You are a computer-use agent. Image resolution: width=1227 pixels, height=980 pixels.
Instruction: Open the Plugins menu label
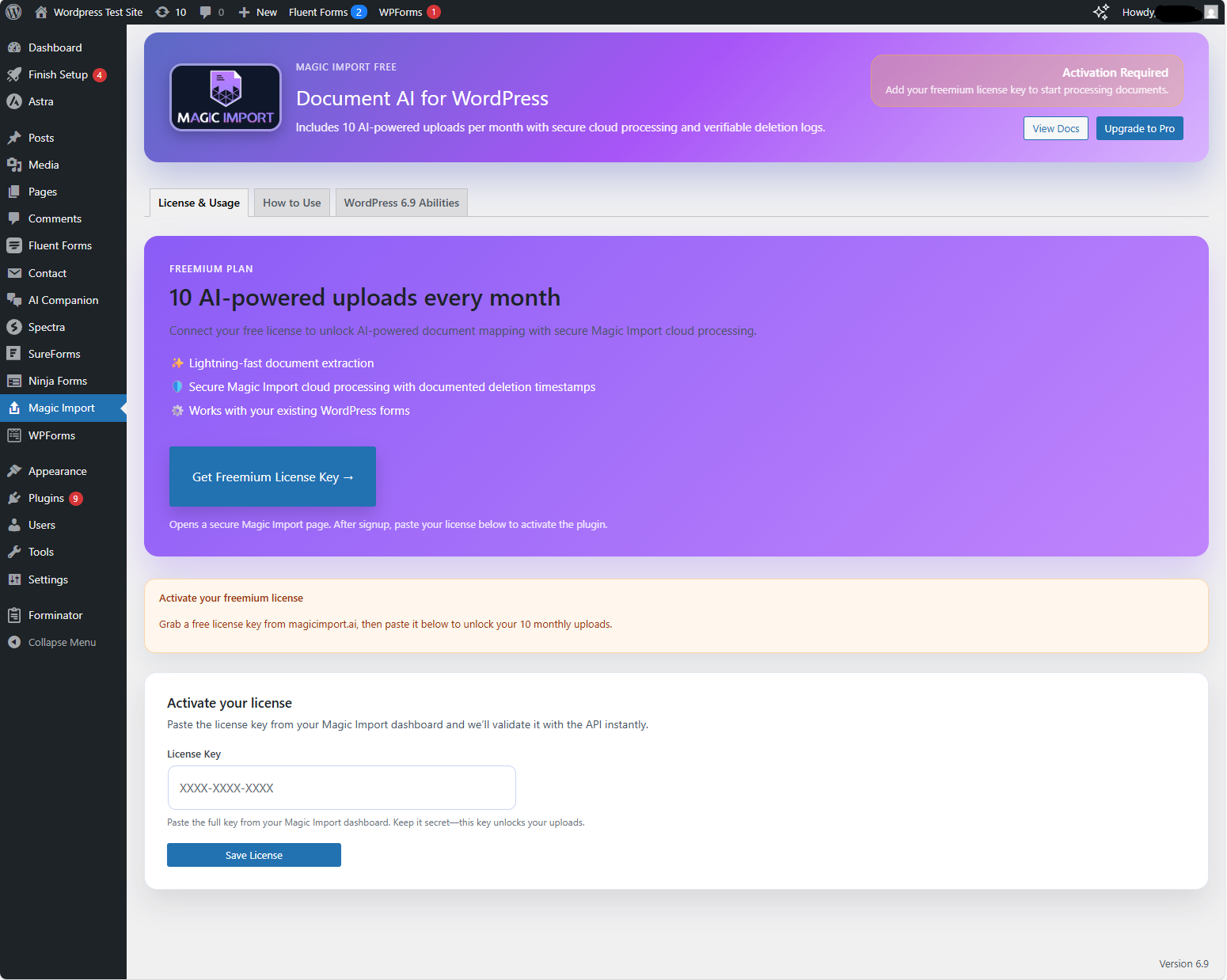click(46, 498)
